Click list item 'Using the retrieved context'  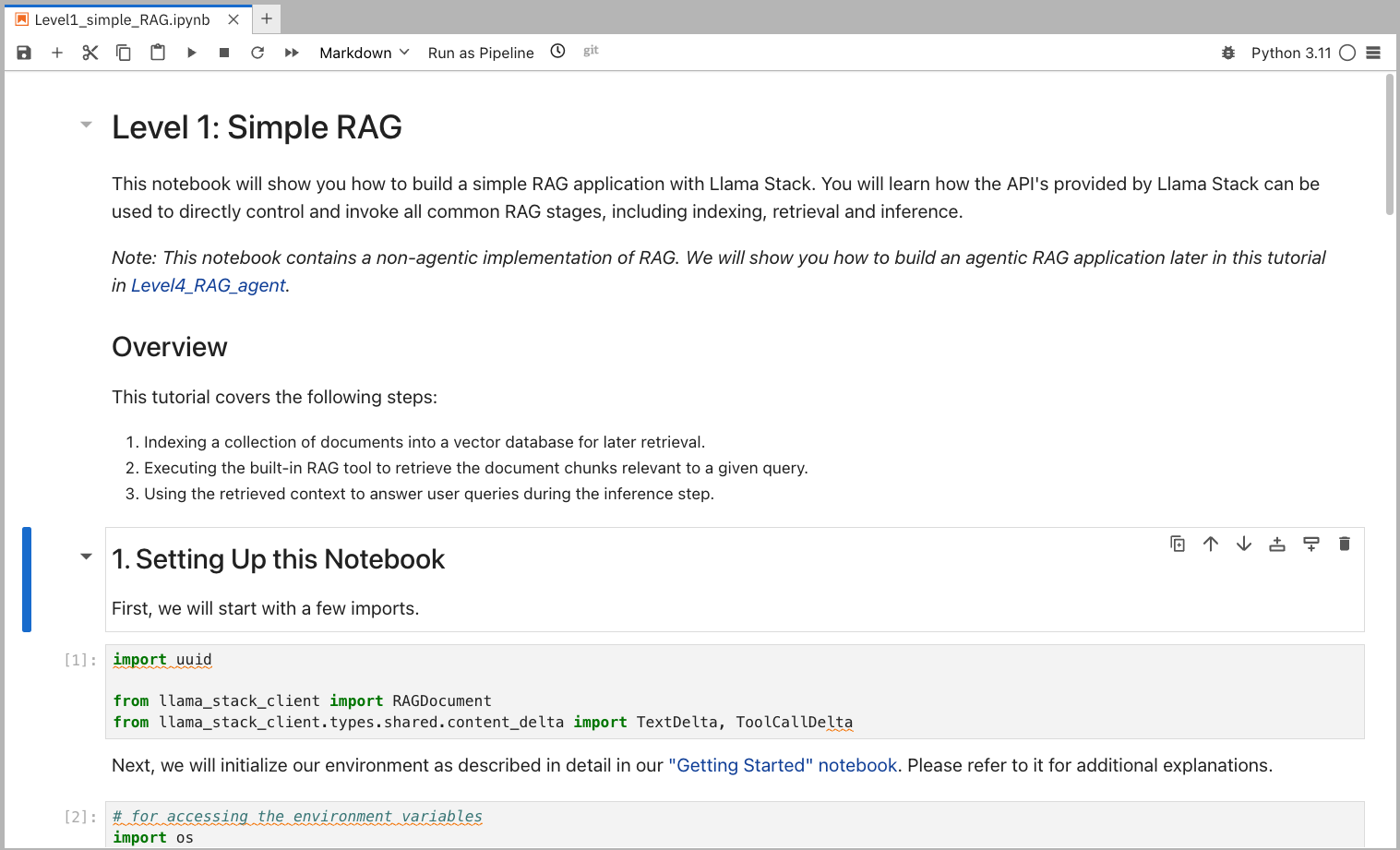click(429, 494)
